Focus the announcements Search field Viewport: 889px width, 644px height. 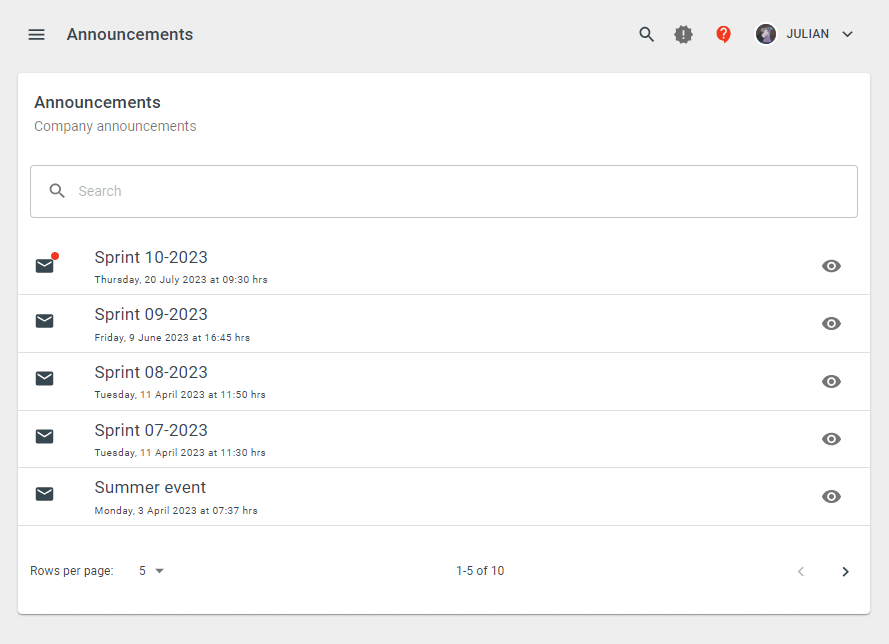click(x=444, y=192)
